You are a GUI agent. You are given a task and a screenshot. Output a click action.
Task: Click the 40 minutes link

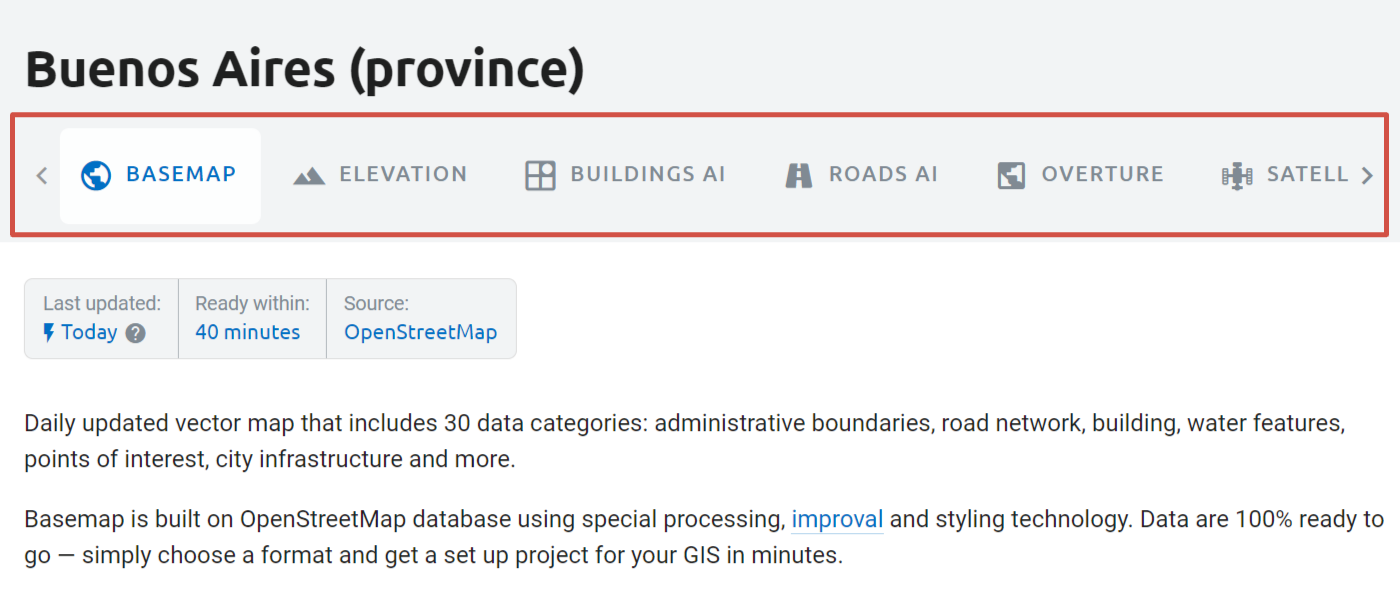coord(247,332)
